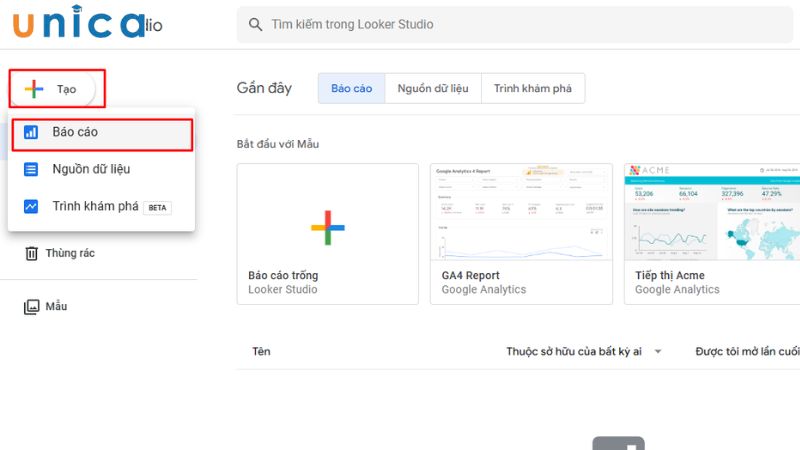
Task: Click the plus icon in blank report card
Action: pyautogui.click(x=328, y=228)
